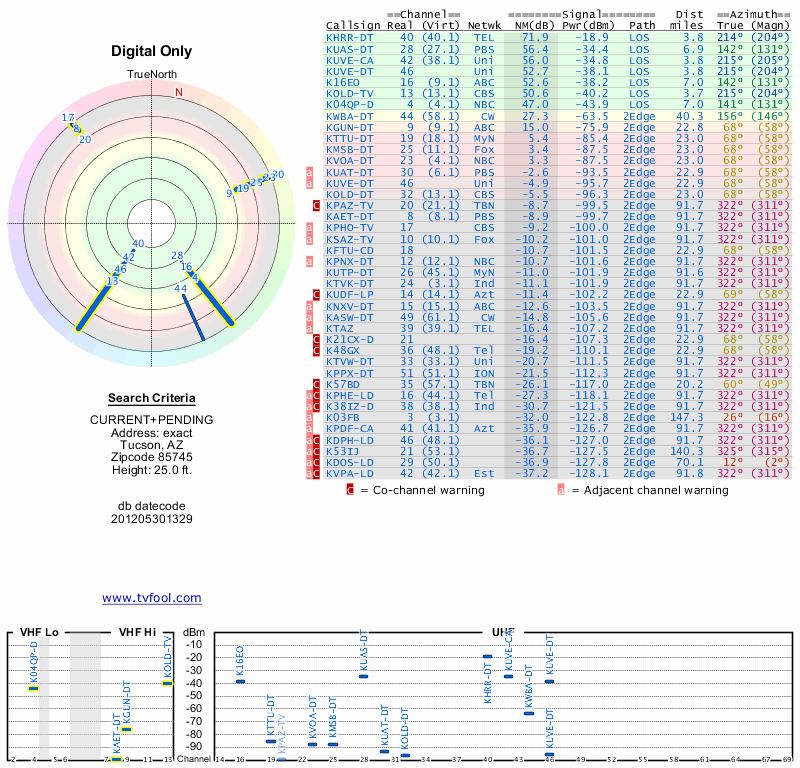Click the K16EO signal bar in the UHF chart
The width and height of the screenshot is (800, 768).
point(240,680)
